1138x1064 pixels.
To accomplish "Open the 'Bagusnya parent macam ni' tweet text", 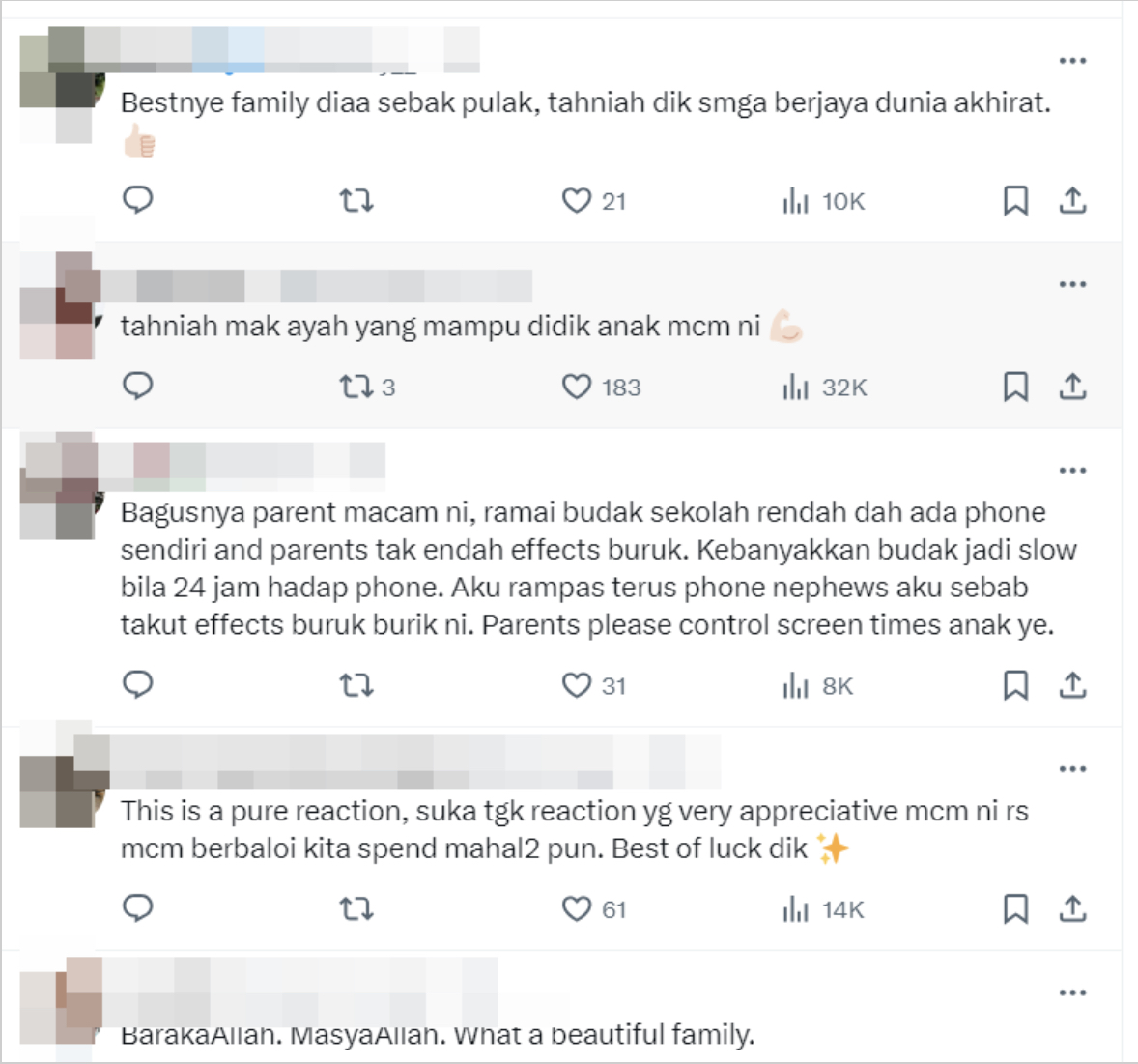I will pos(598,568).
